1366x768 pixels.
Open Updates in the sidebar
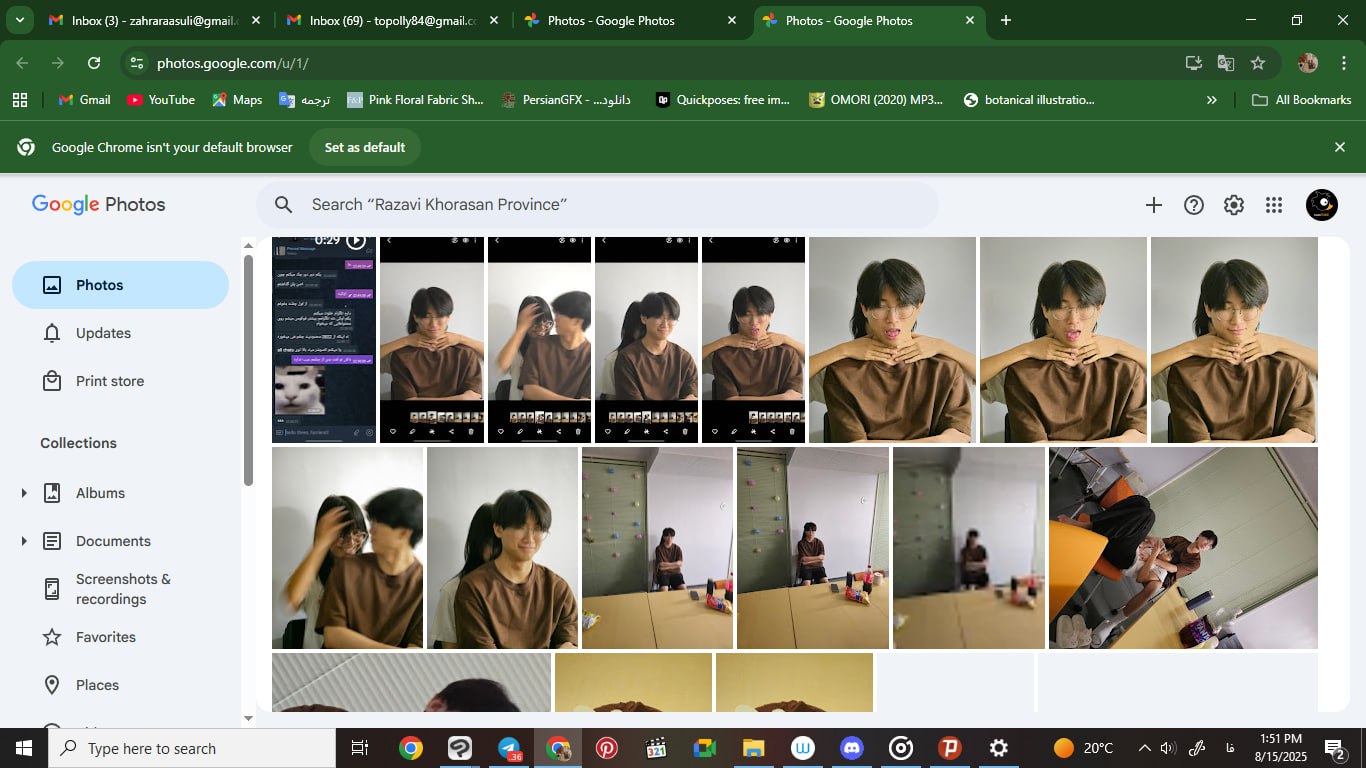(103, 333)
